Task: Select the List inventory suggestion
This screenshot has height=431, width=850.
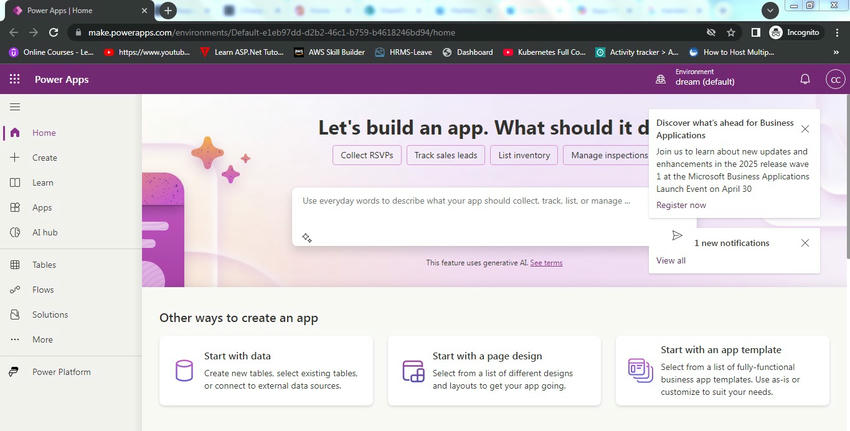Action: (524, 155)
